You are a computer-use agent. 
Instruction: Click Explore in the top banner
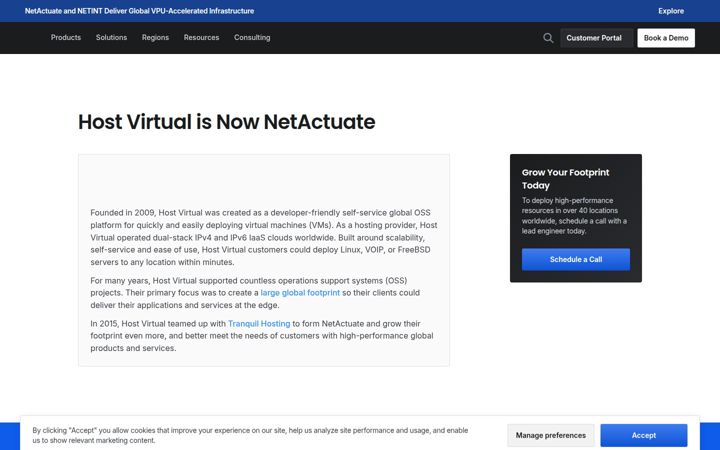click(x=671, y=11)
